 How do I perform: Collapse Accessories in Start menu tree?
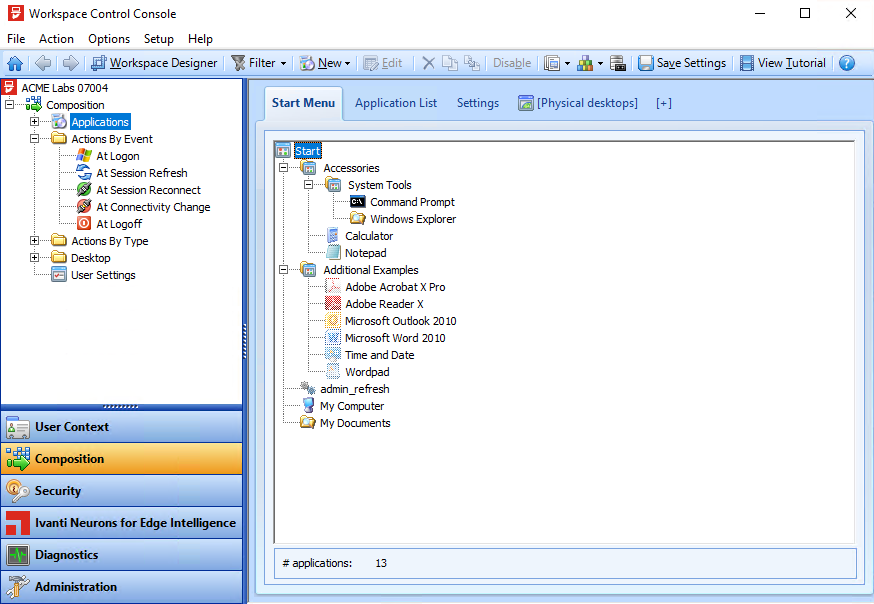pos(284,168)
